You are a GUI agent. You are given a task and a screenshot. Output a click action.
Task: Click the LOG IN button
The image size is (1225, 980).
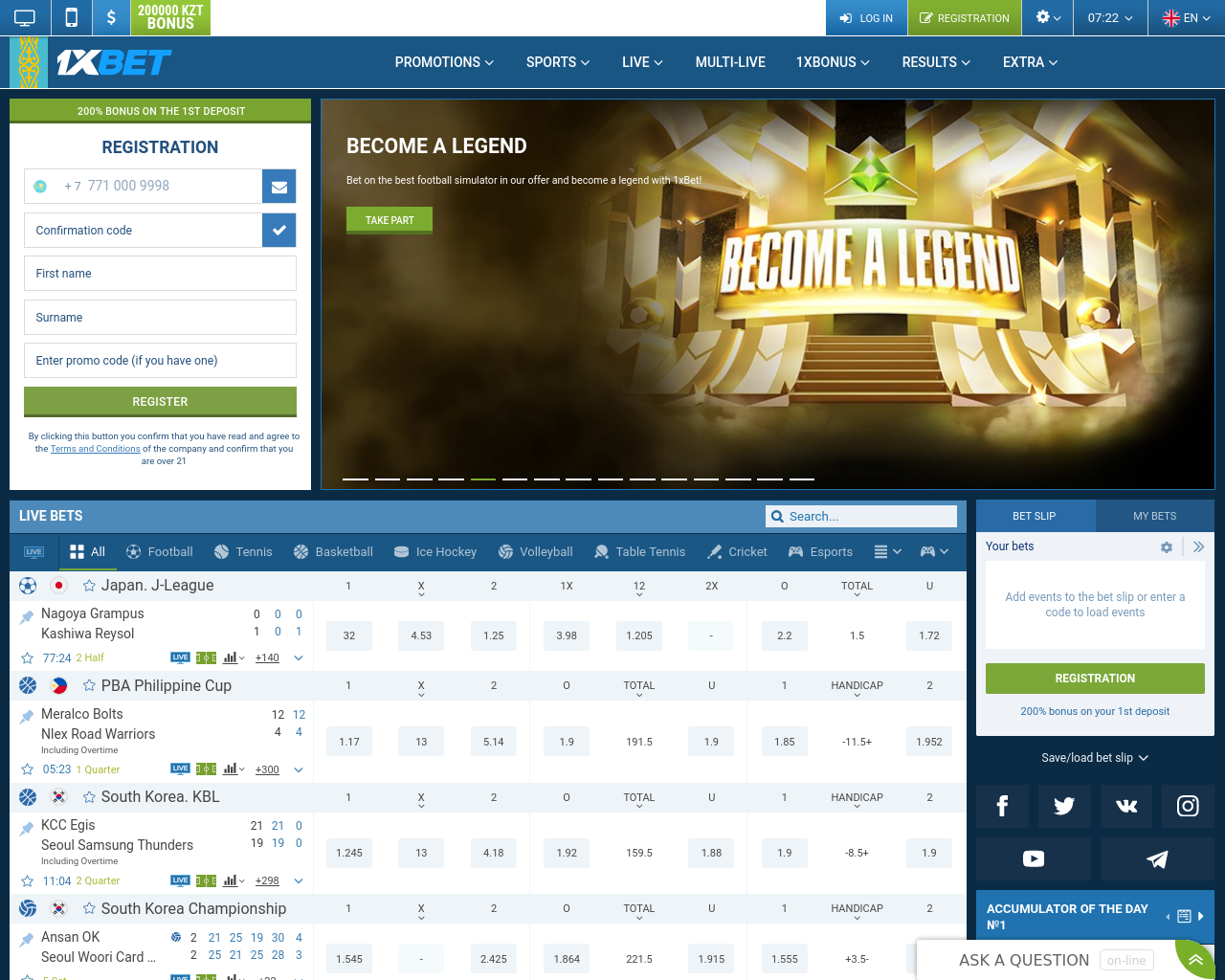click(866, 17)
